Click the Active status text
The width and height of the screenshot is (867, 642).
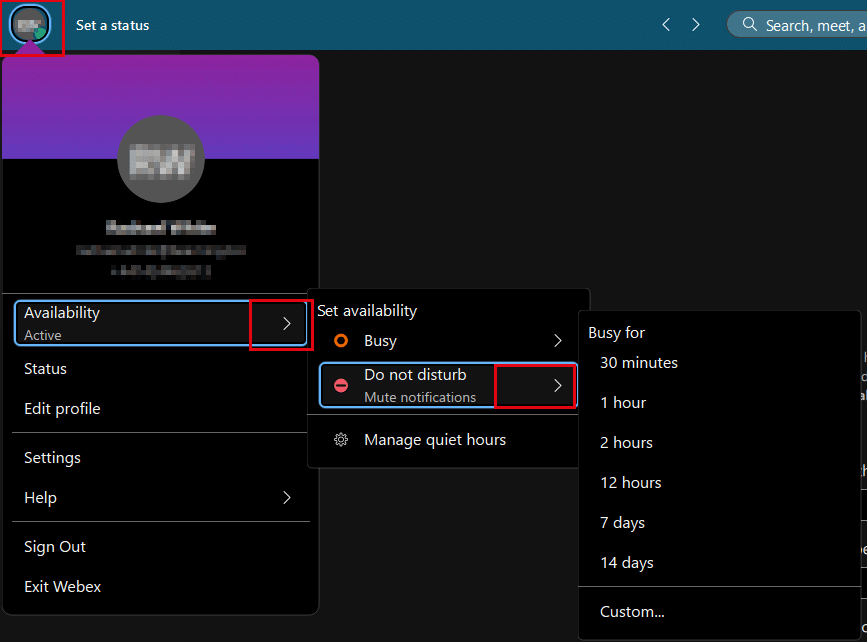click(x=43, y=336)
